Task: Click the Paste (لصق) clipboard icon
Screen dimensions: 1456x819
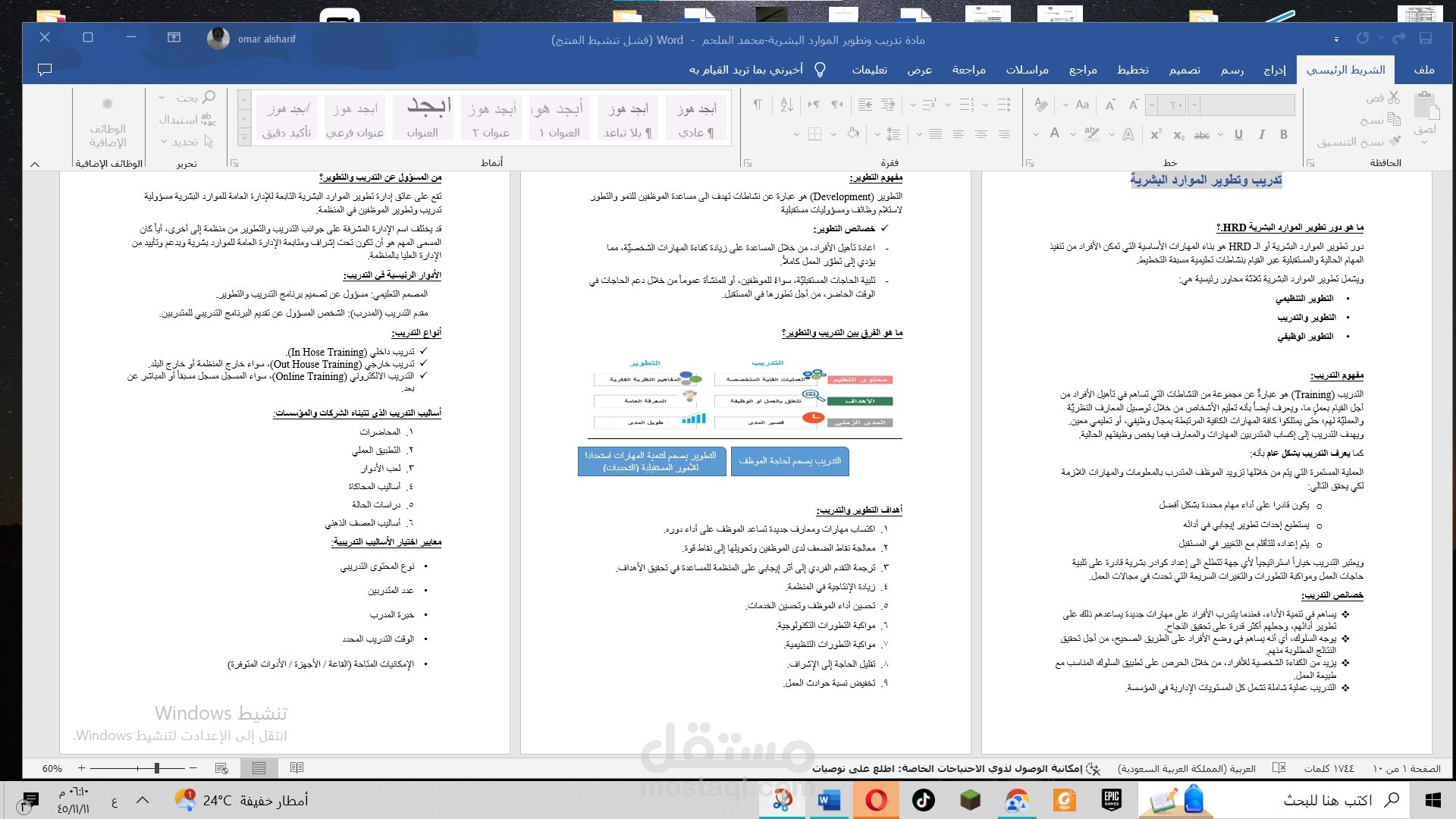Action: 1426,106
